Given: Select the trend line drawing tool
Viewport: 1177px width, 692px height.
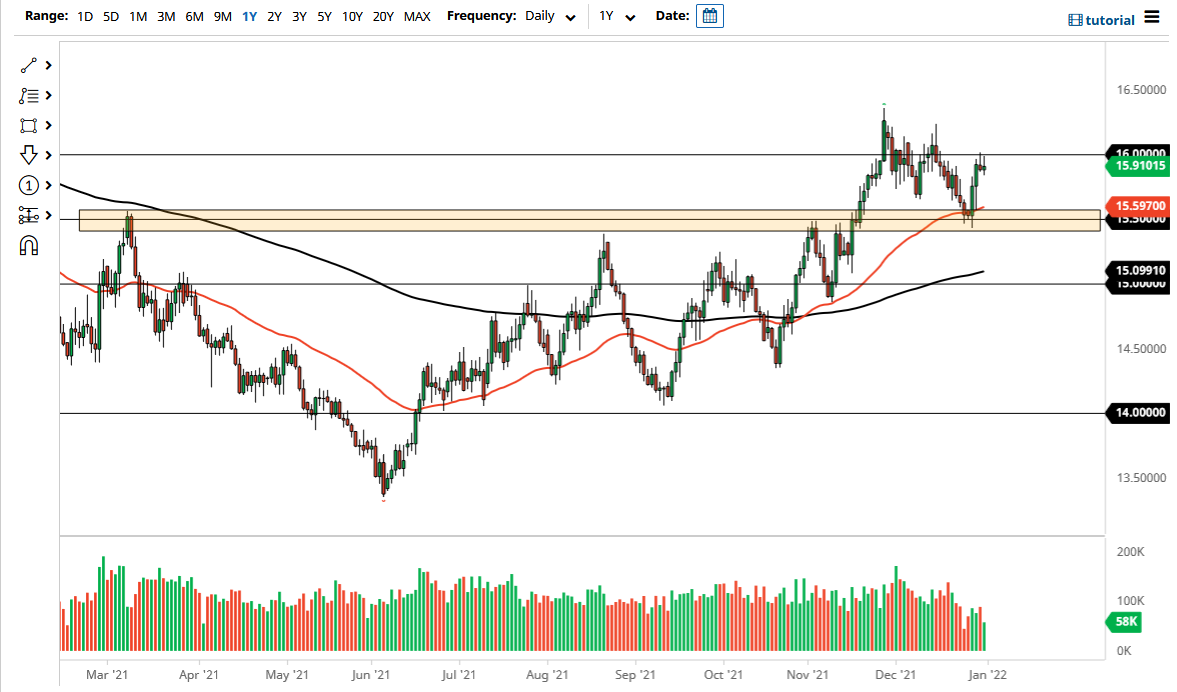Looking at the screenshot, I should point(29,65).
